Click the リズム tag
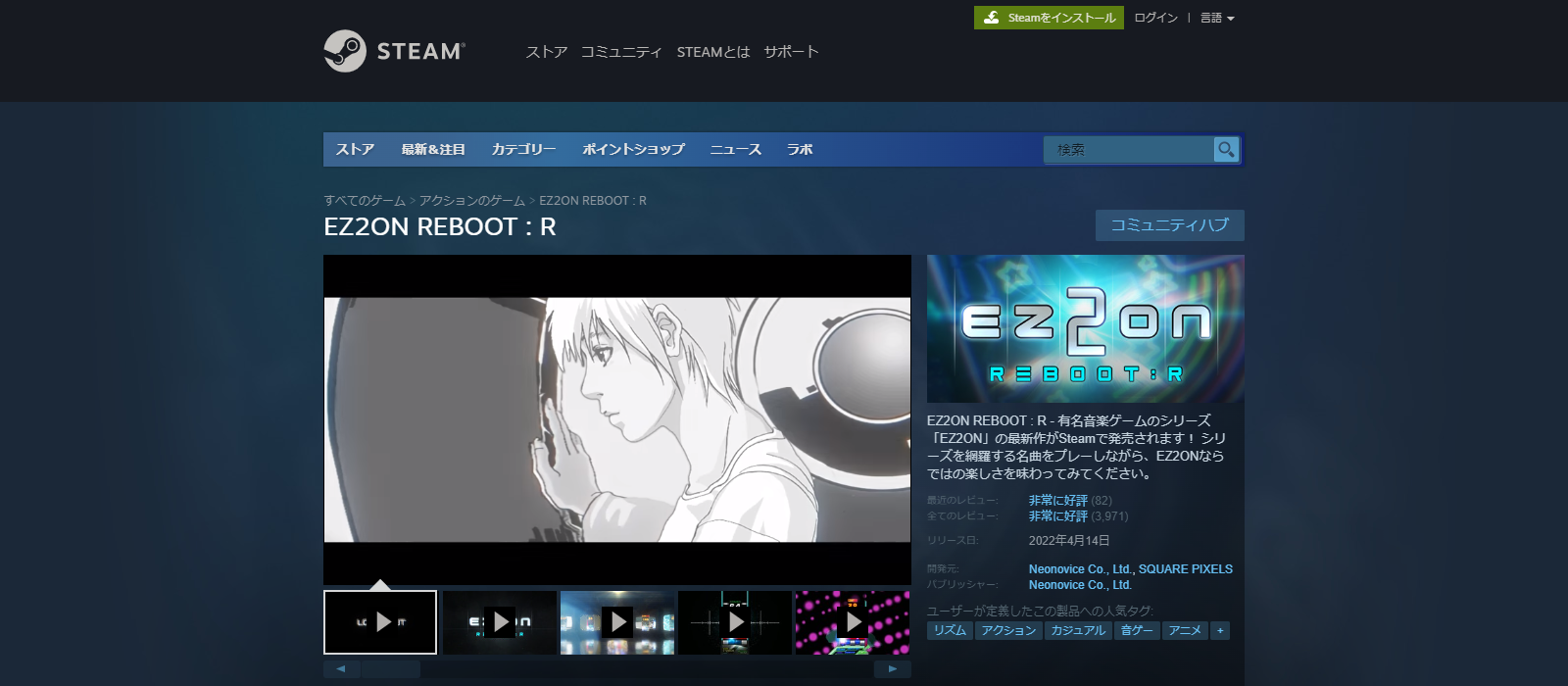1568x686 pixels. 950,630
